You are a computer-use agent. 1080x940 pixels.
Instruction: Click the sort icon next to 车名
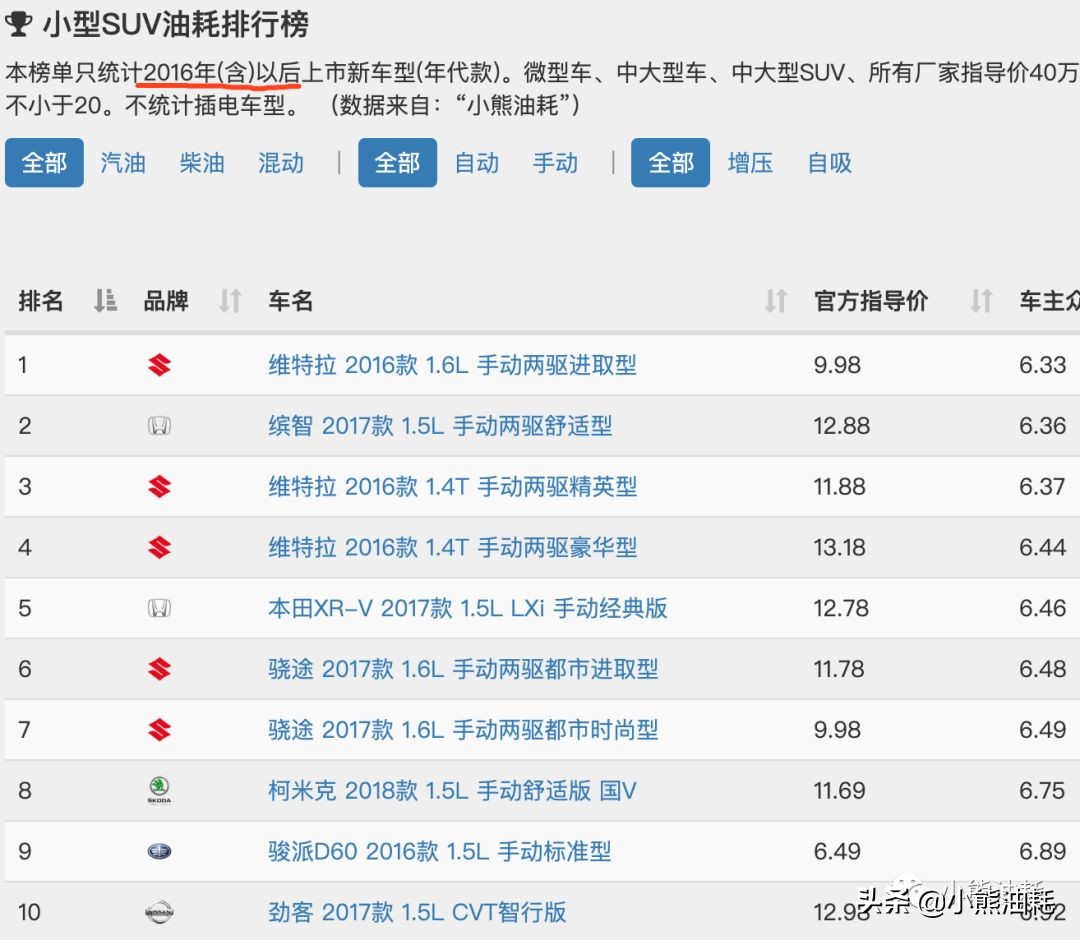(x=776, y=301)
